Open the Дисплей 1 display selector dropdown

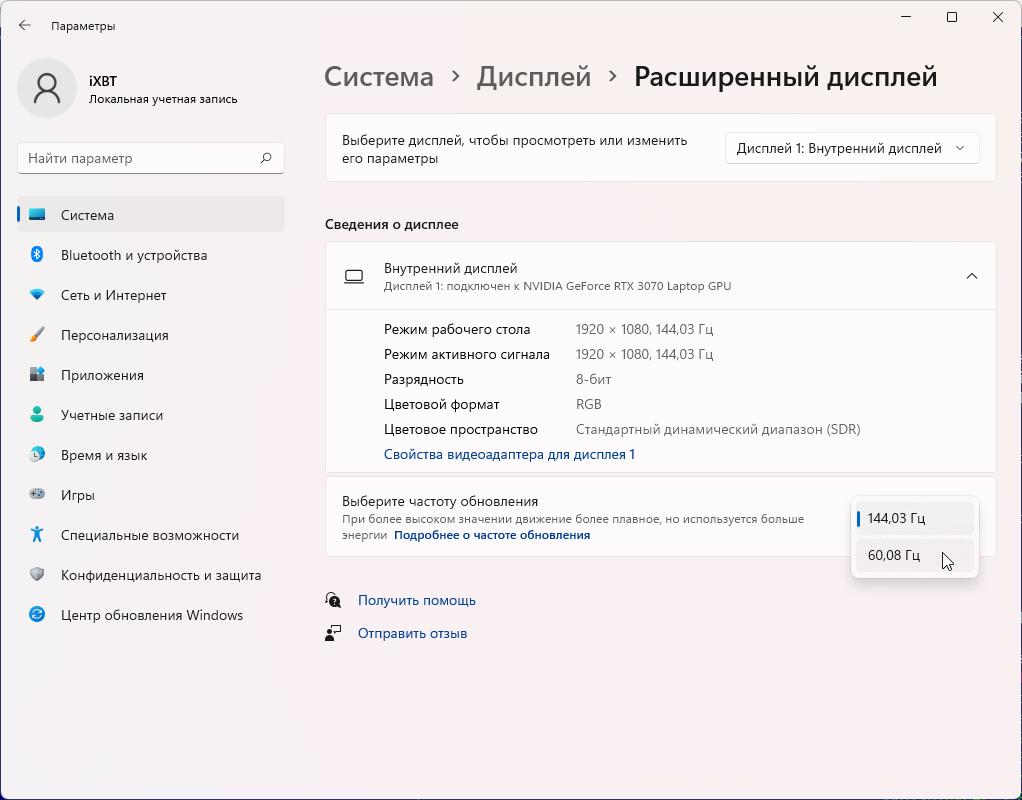851,148
